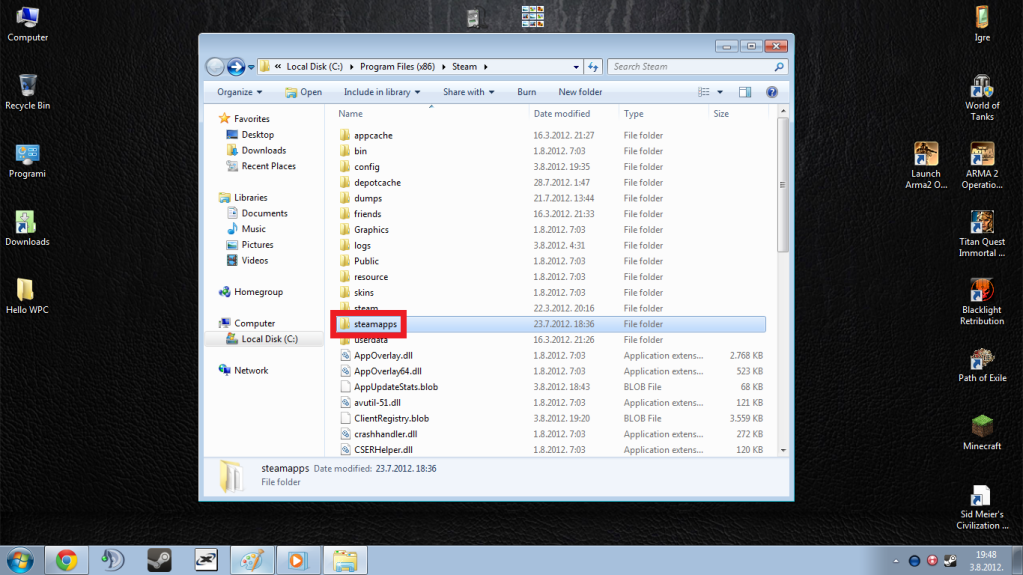Click the Explorer Back navigation button

point(215,67)
